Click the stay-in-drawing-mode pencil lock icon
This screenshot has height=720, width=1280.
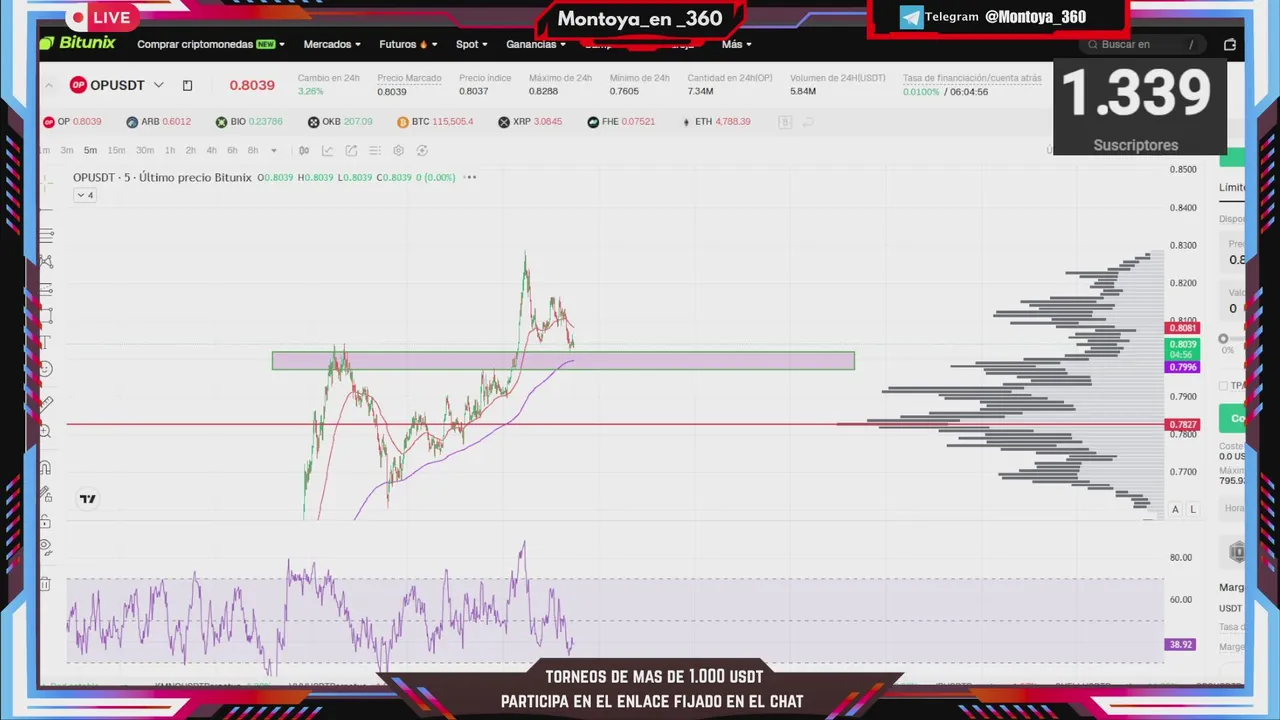pyautogui.click(x=46, y=494)
